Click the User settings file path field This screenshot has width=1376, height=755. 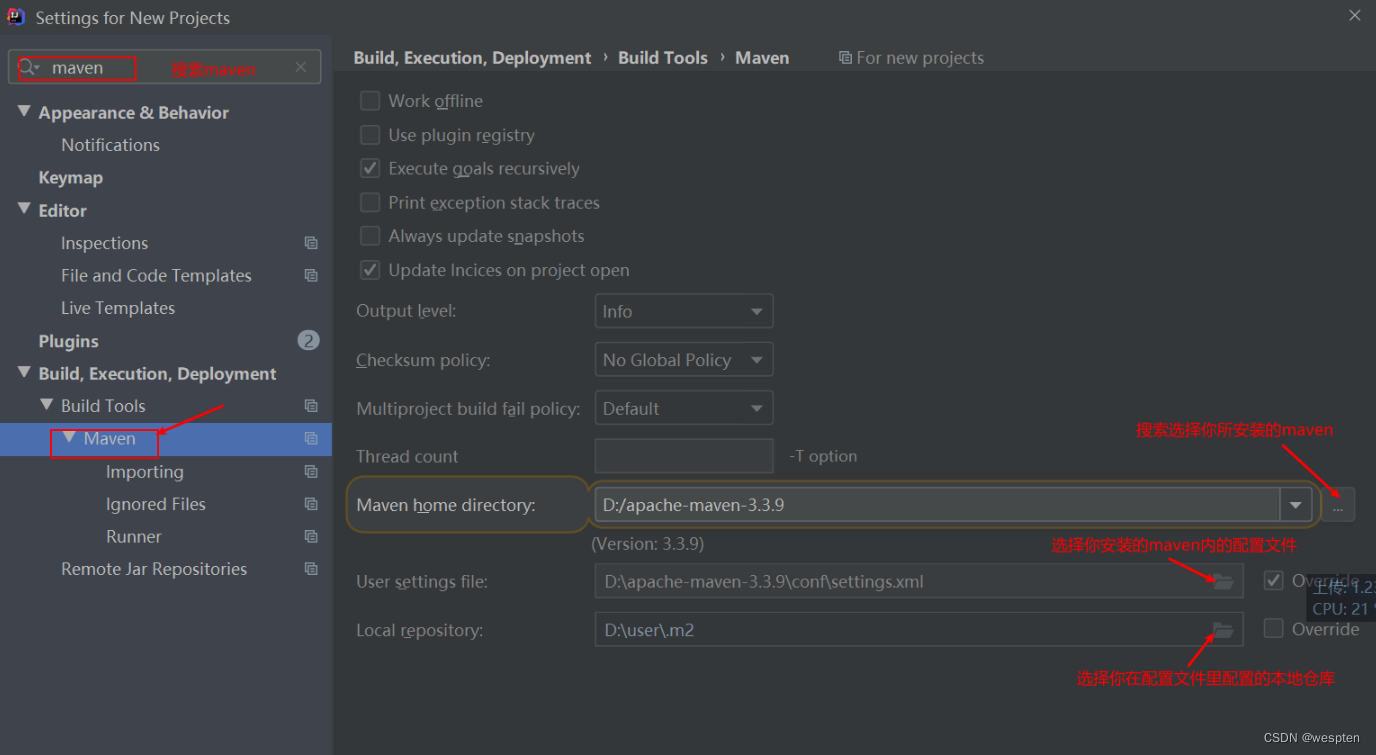coord(919,581)
